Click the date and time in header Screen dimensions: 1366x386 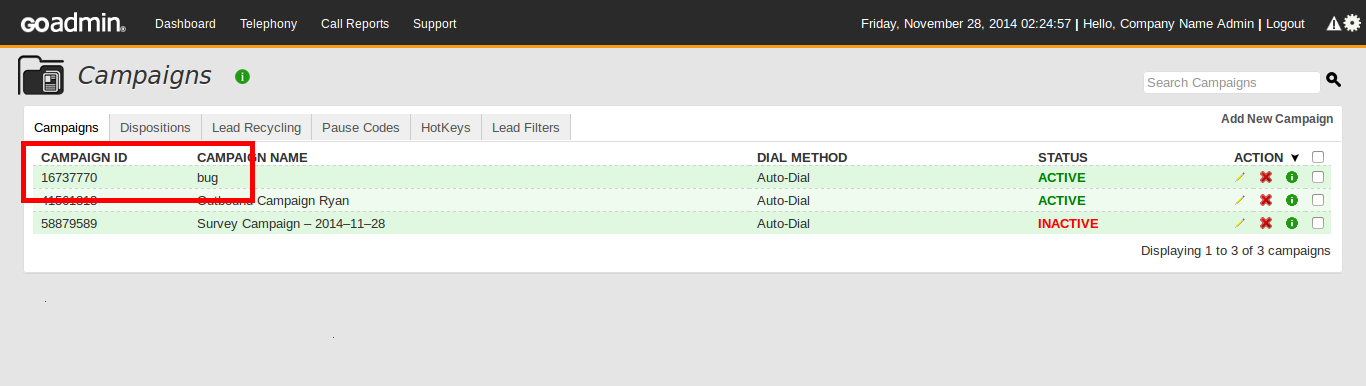click(x=966, y=24)
